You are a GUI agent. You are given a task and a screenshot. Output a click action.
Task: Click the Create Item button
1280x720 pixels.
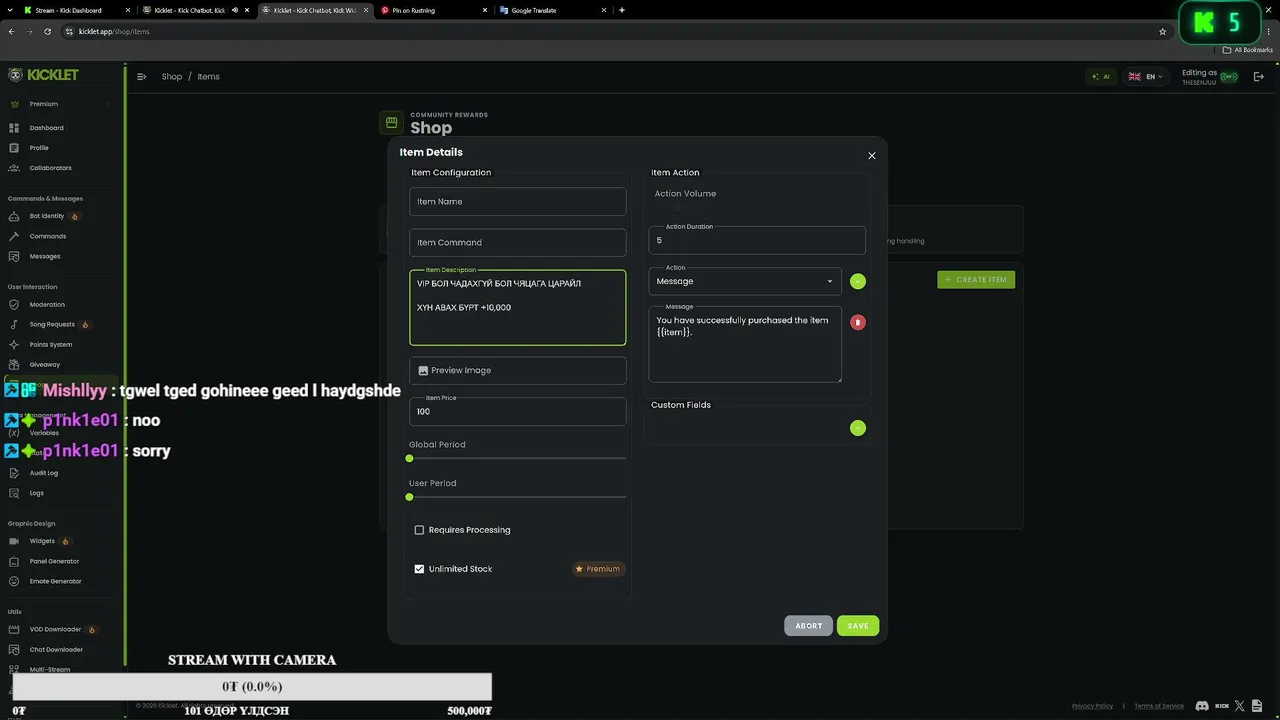[x=976, y=279]
